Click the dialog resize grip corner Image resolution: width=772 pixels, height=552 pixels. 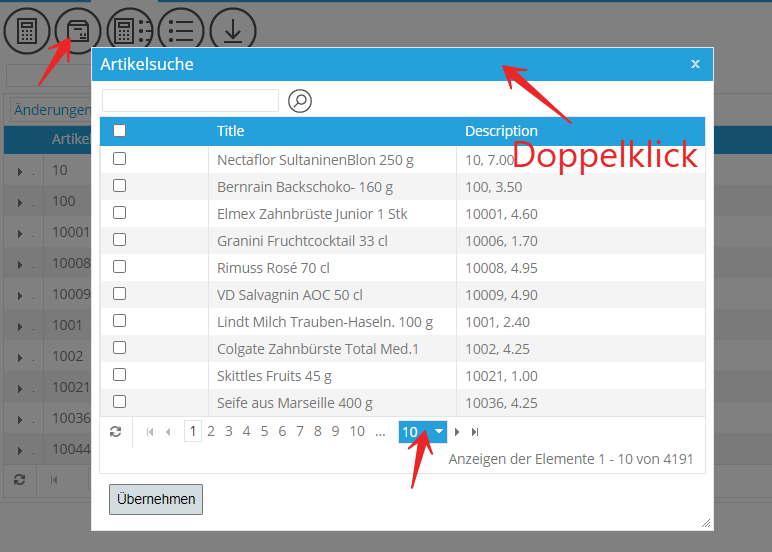pos(707,523)
